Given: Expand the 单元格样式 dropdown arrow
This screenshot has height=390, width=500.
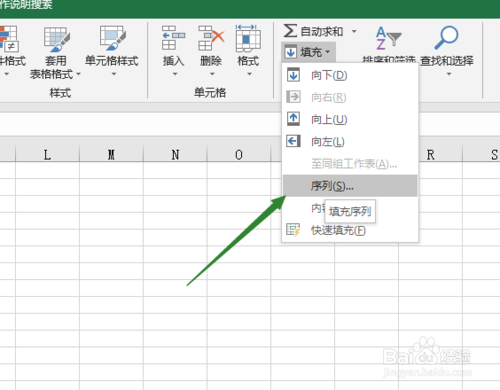Looking at the screenshot, I should point(114,74).
